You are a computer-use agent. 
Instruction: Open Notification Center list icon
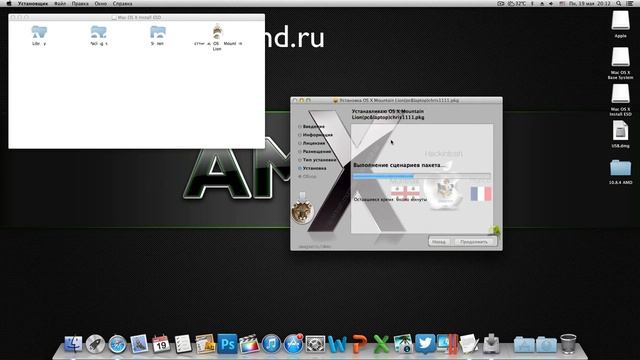[x=630, y=3]
